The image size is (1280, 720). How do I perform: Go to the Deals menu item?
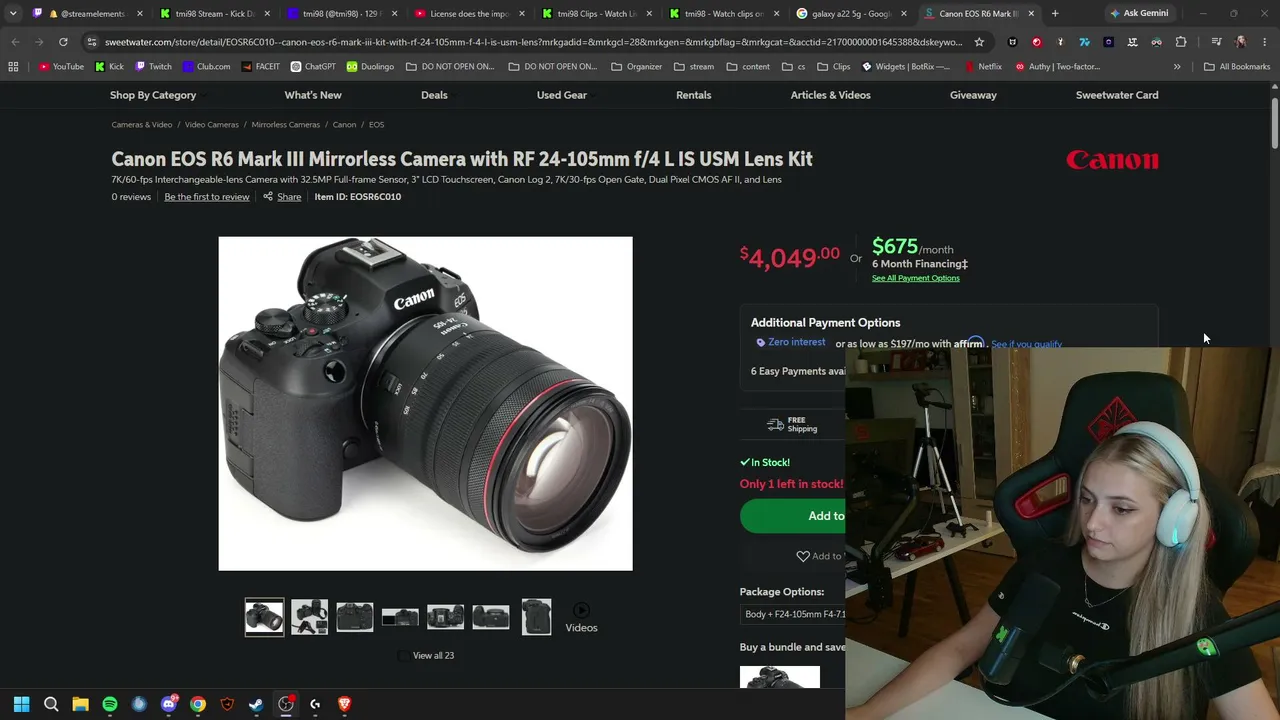[x=434, y=95]
